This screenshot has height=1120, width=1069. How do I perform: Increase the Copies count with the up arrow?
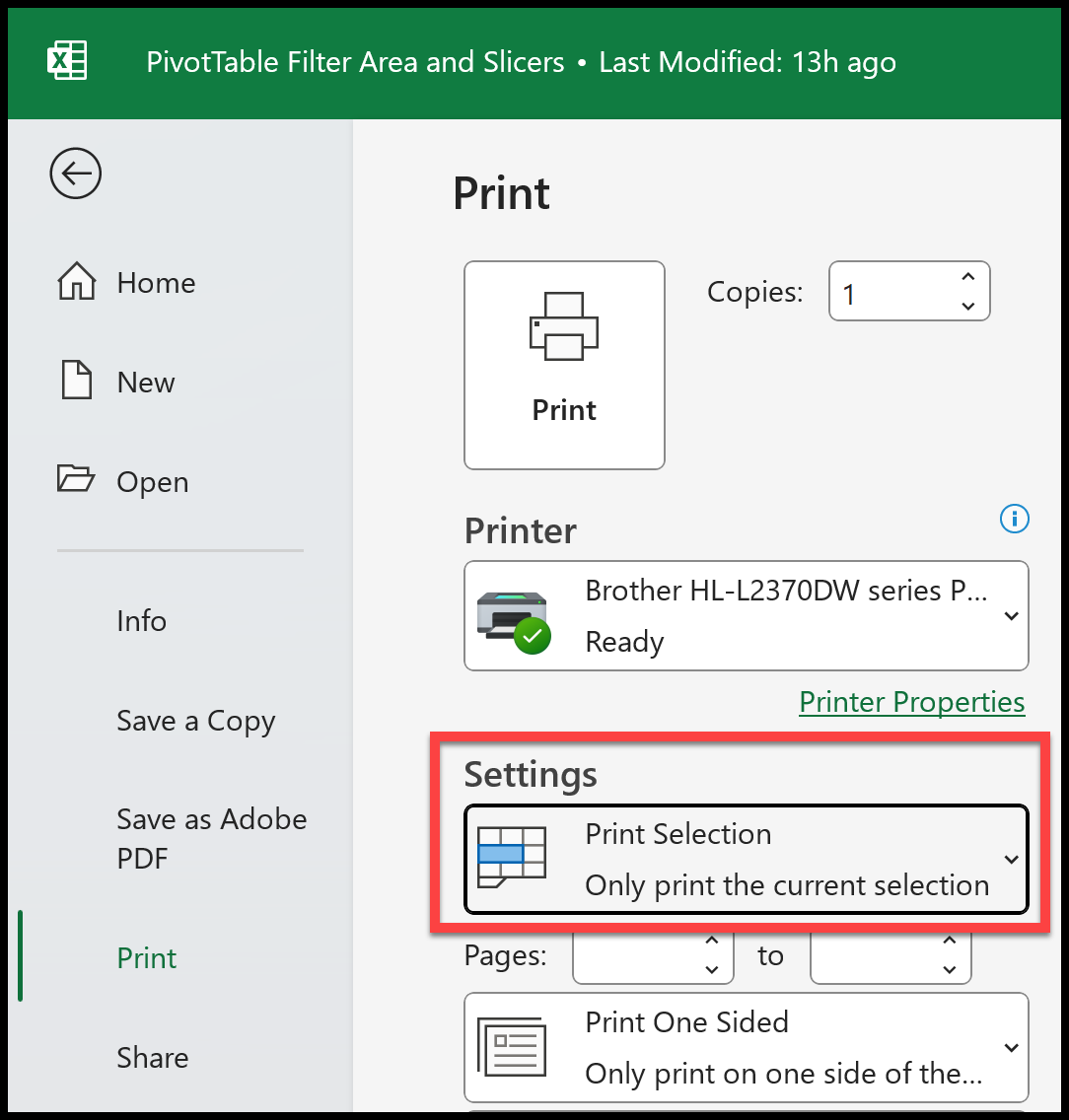[967, 277]
